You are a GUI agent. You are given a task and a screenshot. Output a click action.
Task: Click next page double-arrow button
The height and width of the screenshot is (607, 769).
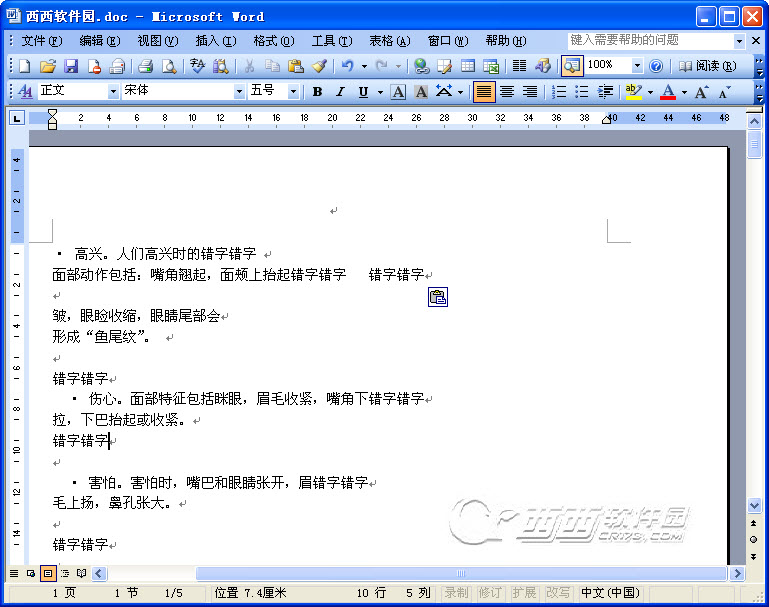click(754, 557)
